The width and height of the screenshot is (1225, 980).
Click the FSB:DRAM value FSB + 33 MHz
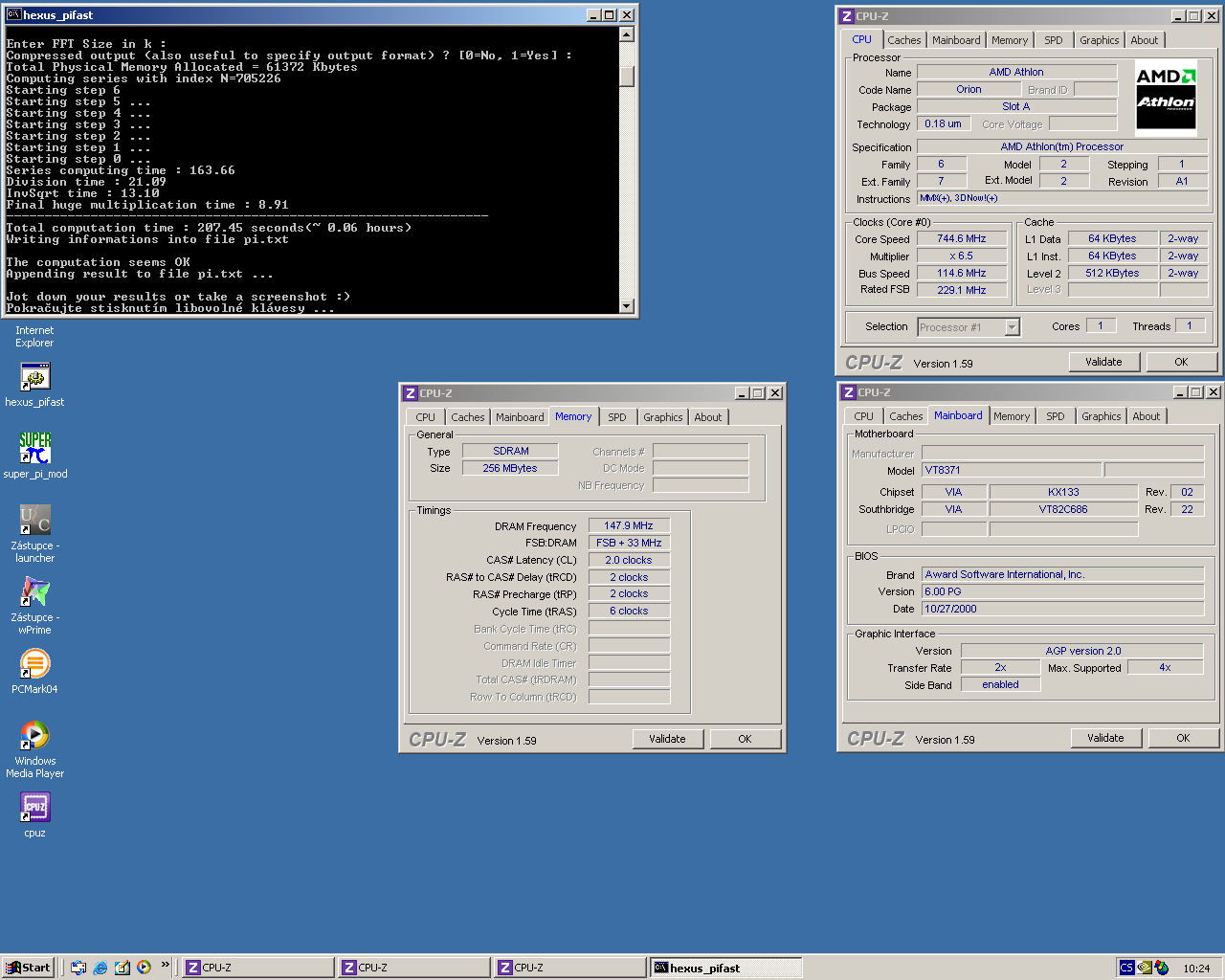(x=629, y=543)
